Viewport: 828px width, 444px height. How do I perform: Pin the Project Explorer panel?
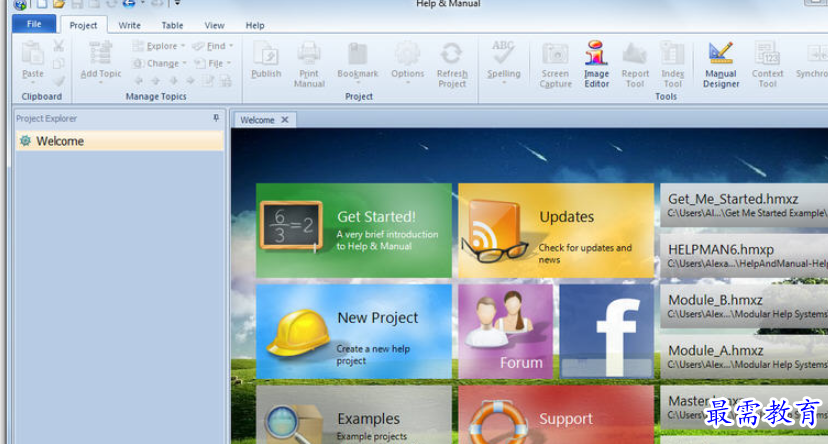(x=216, y=118)
